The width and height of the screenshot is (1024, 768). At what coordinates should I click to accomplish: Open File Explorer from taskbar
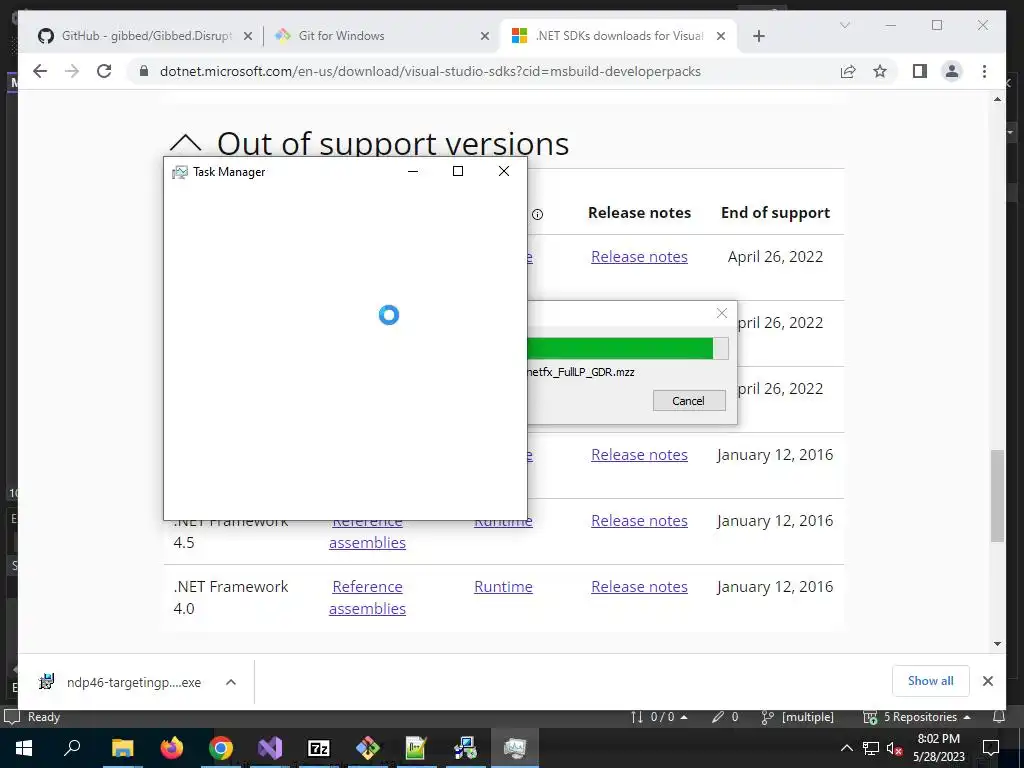click(x=122, y=748)
